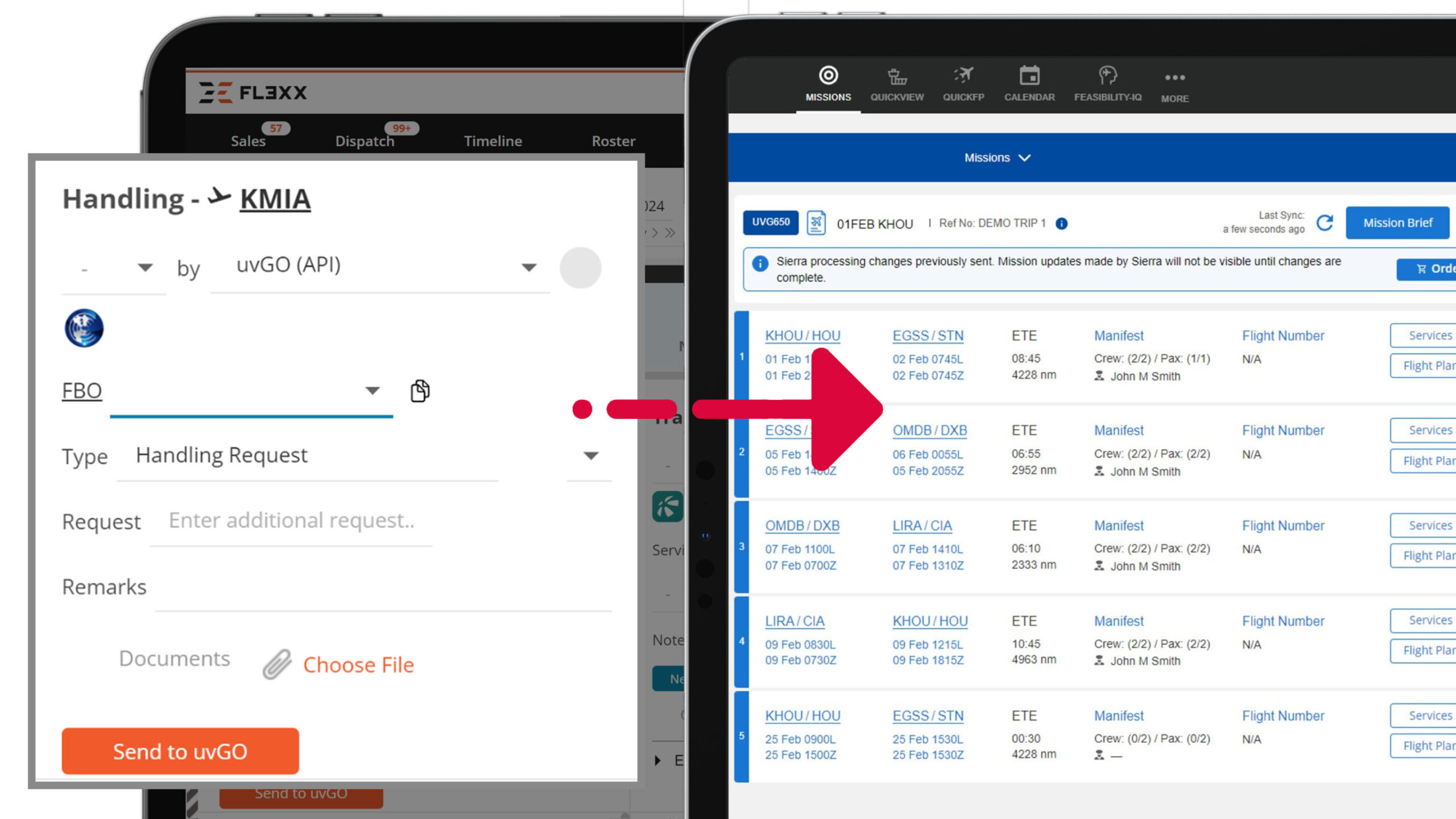1456x819 pixels.
Task: Click the paperclip attachment icon
Action: pos(277,664)
